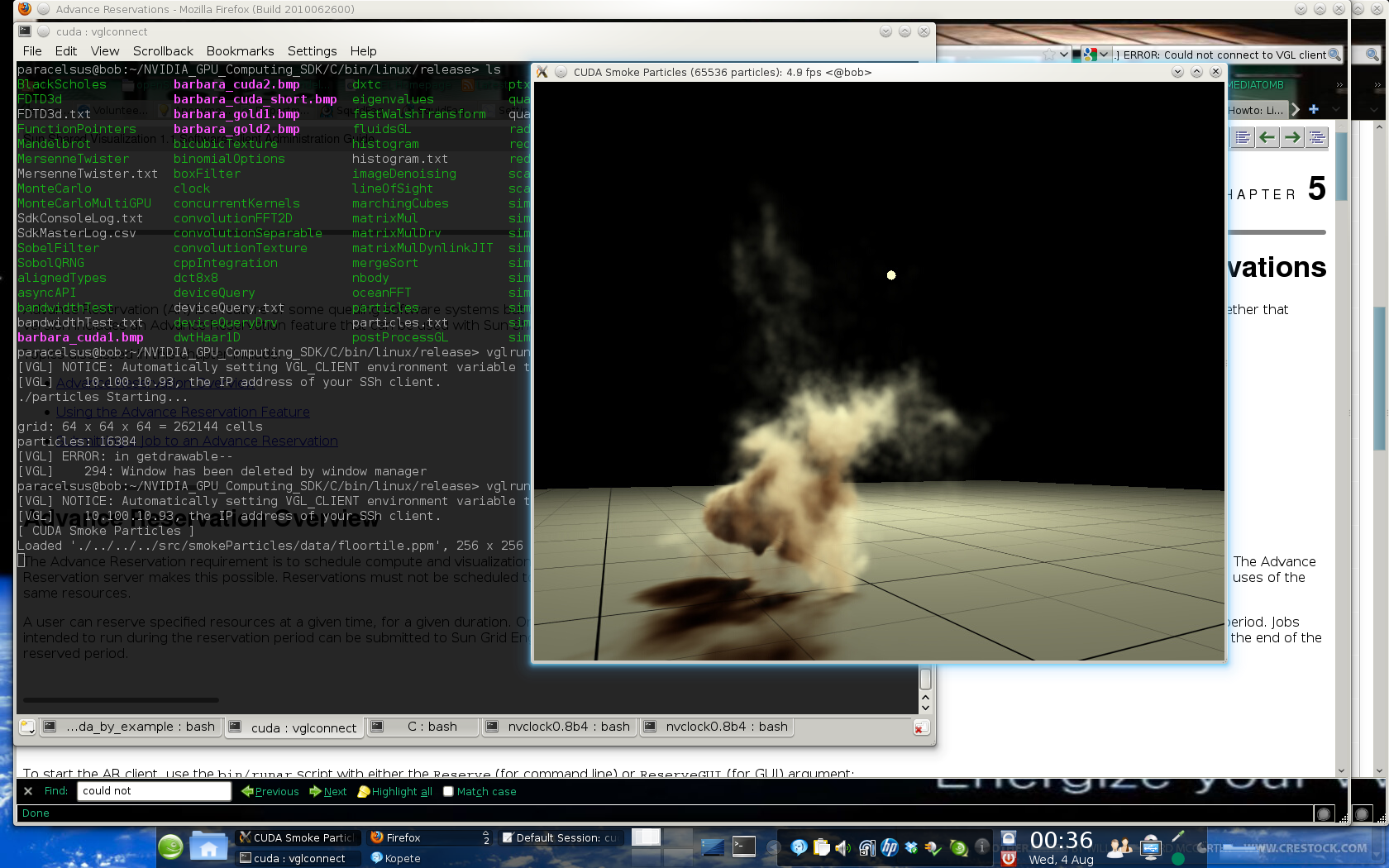This screenshot has height=868, width=1389.
Task: Open the show desktop icon in panel
Action: pos(713,847)
